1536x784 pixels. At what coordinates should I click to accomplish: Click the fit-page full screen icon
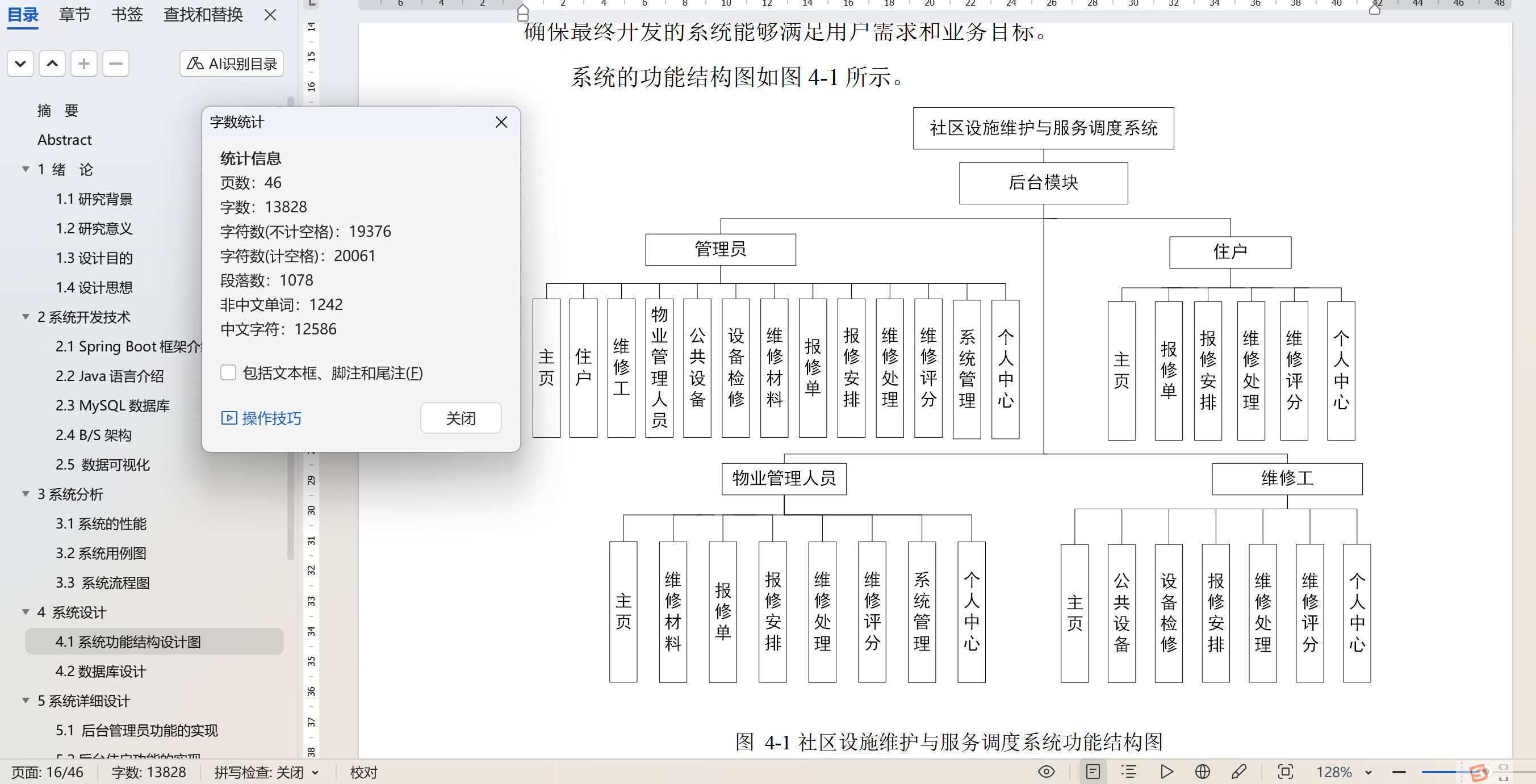1285,772
